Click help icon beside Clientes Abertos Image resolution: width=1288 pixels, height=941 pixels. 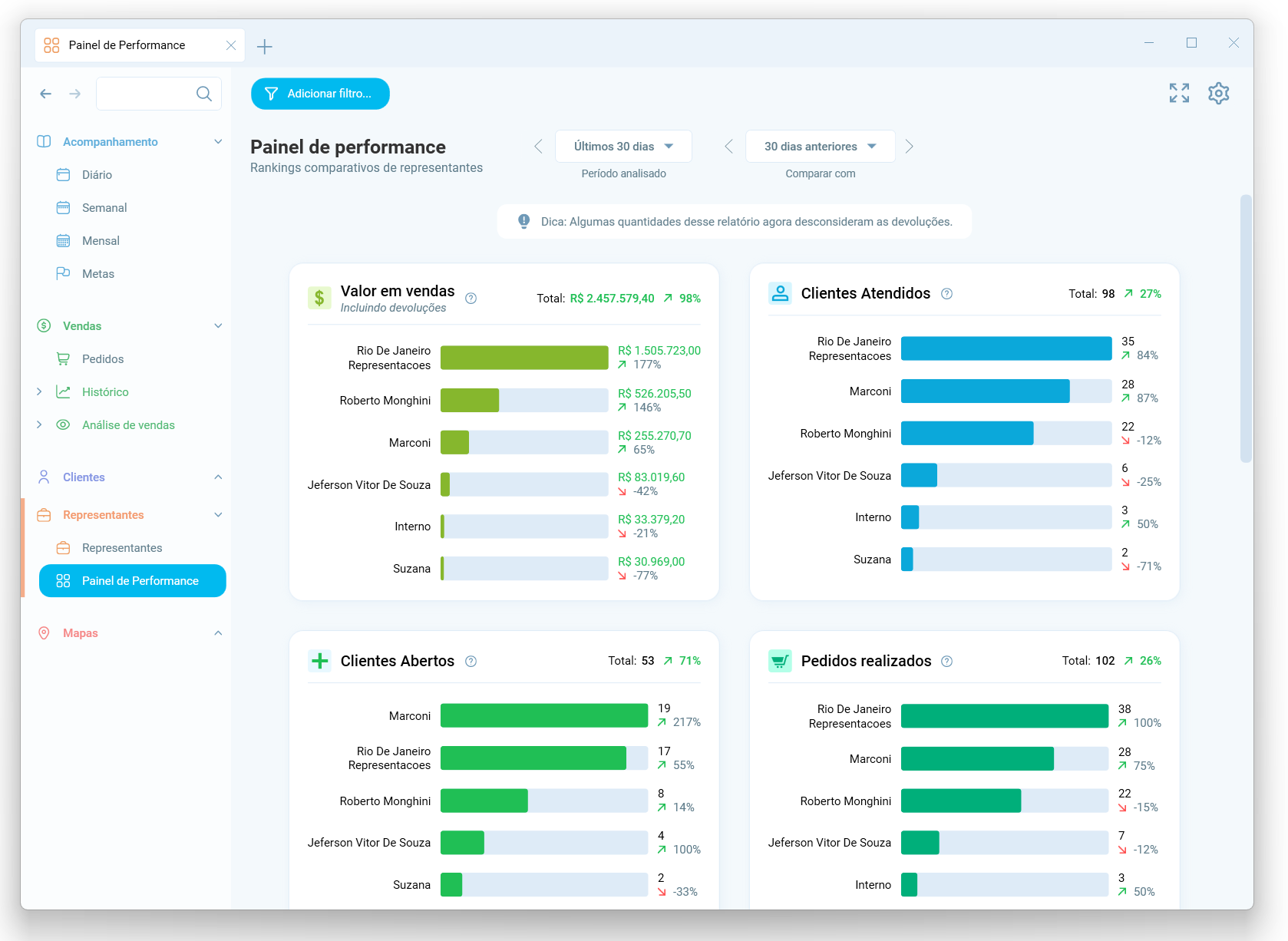(x=471, y=662)
